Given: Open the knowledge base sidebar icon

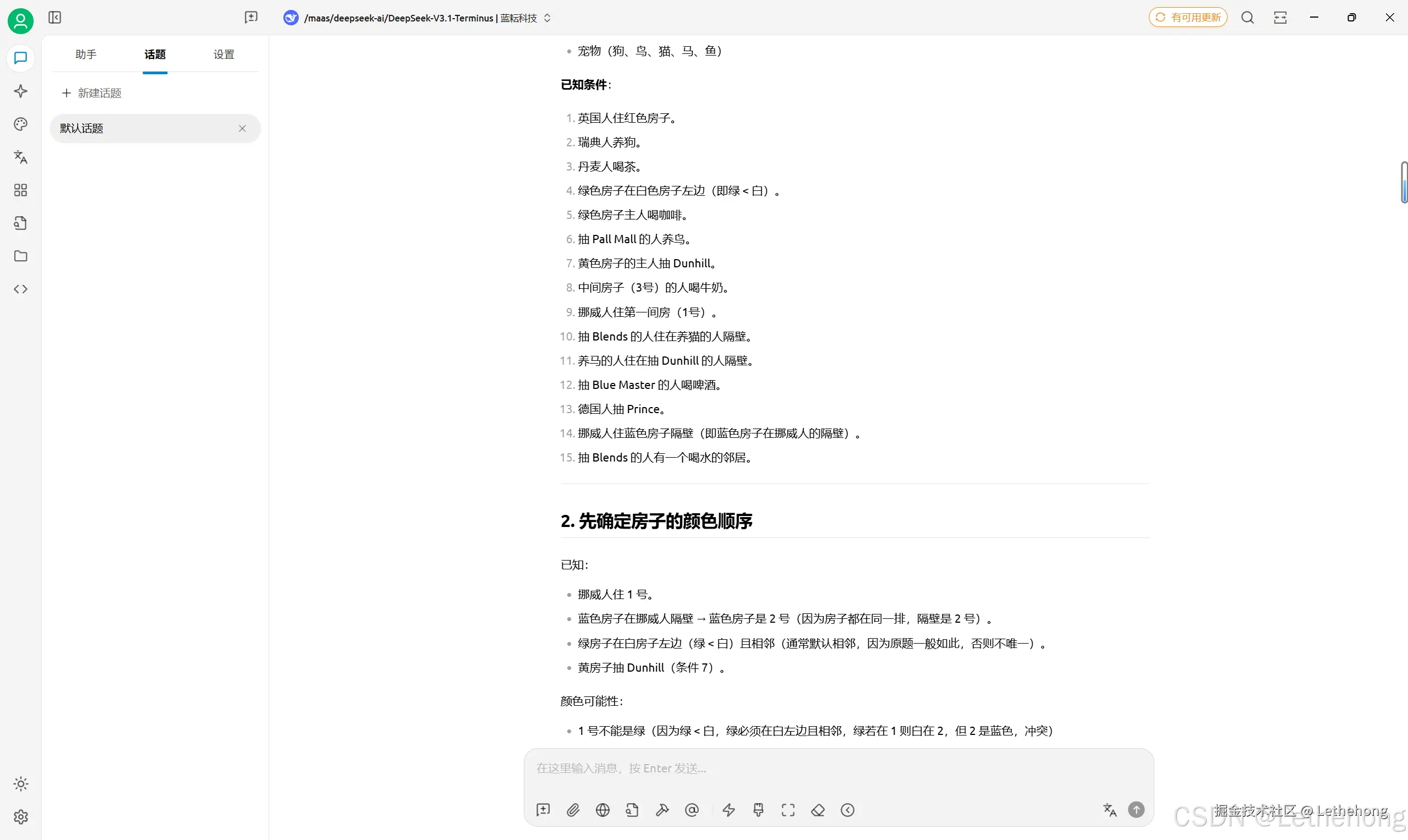Looking at the screenshot, I should coord(20,223).
